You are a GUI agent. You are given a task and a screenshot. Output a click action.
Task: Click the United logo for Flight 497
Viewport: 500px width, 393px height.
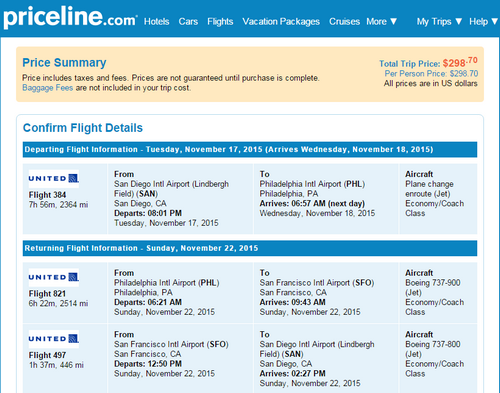coord(54,339)
